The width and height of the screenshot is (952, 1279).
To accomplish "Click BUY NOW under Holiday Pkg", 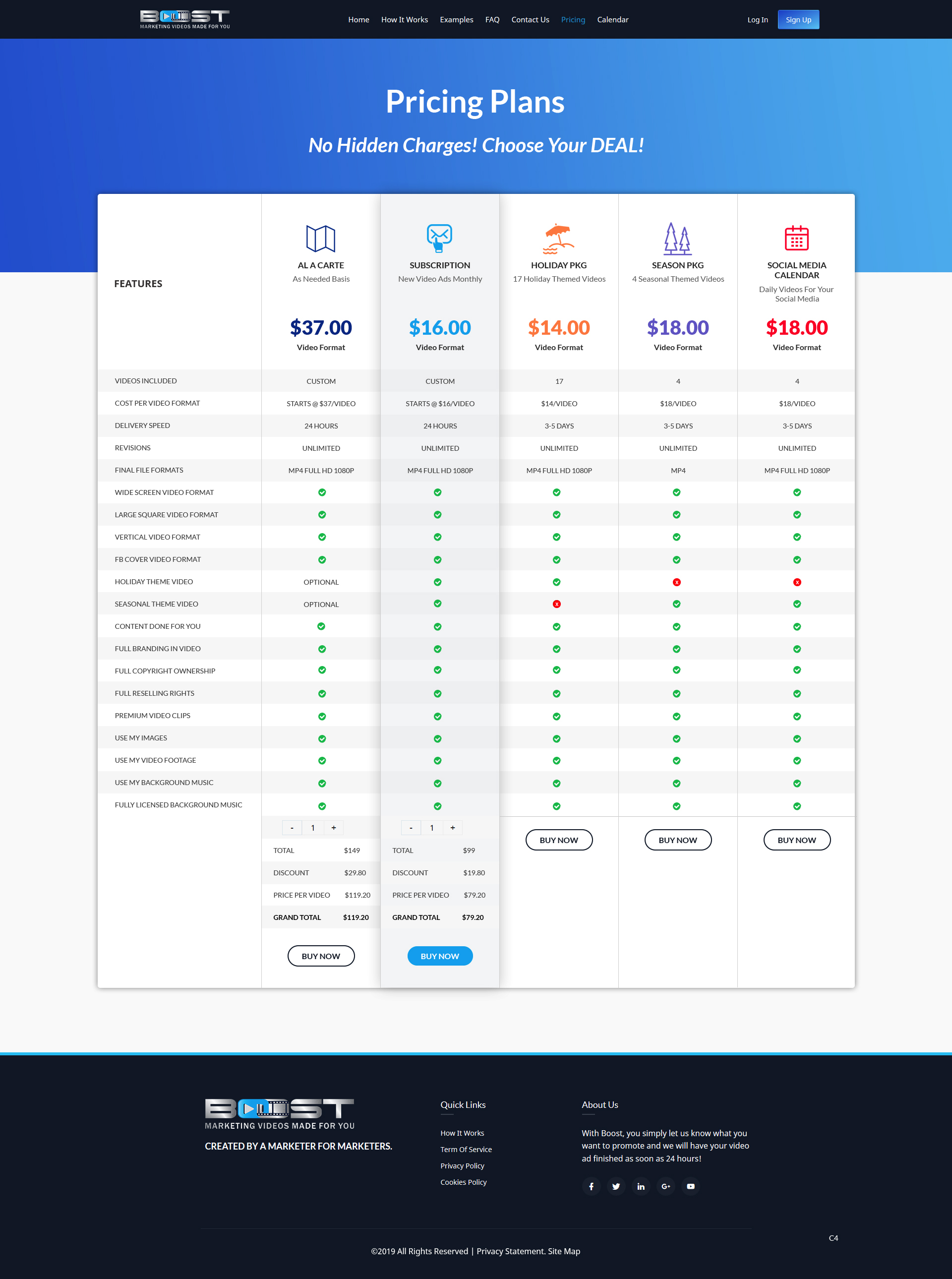I will [558, 840].
